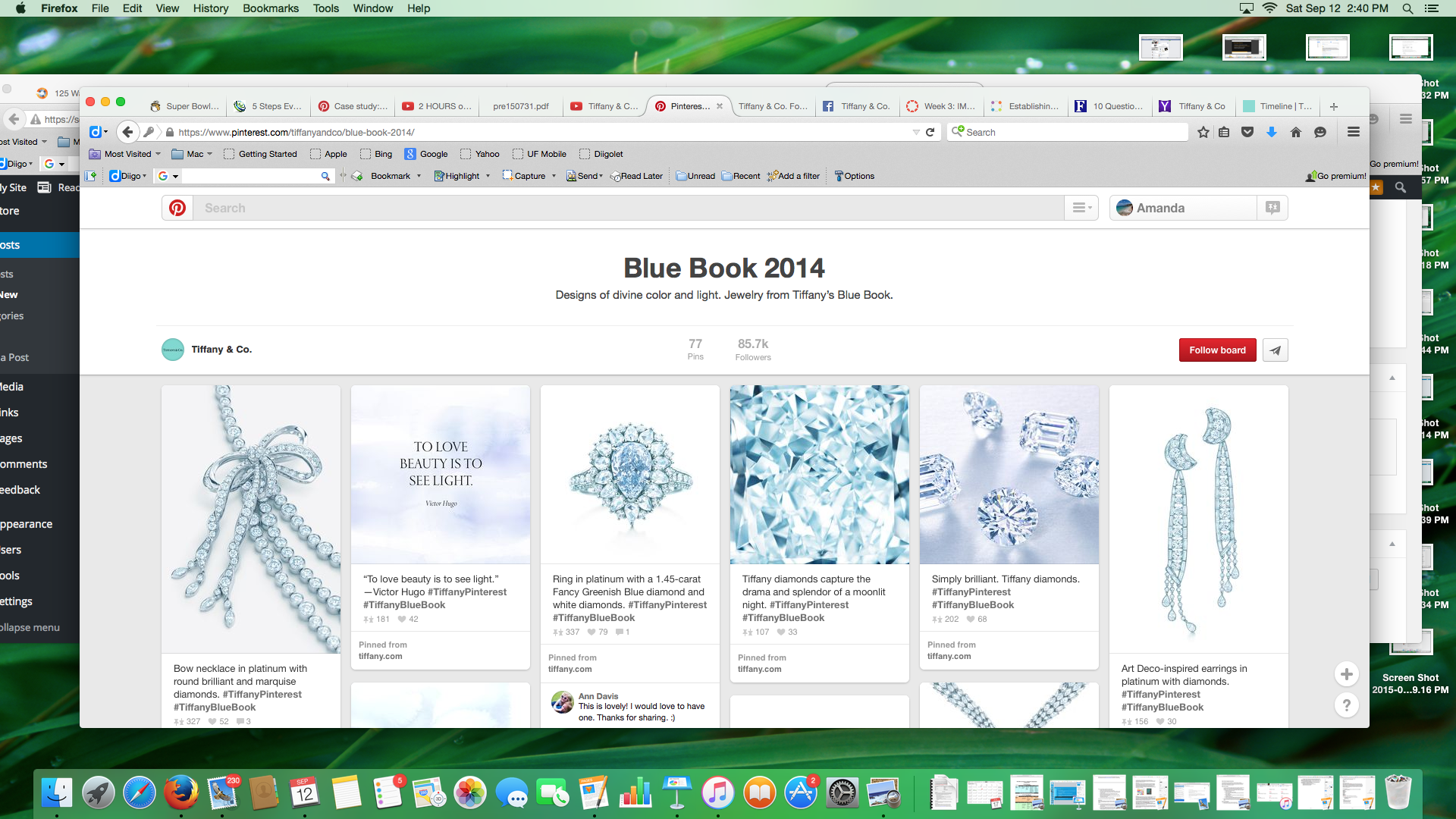Reload the page with refresh icon

pos(930,132)
